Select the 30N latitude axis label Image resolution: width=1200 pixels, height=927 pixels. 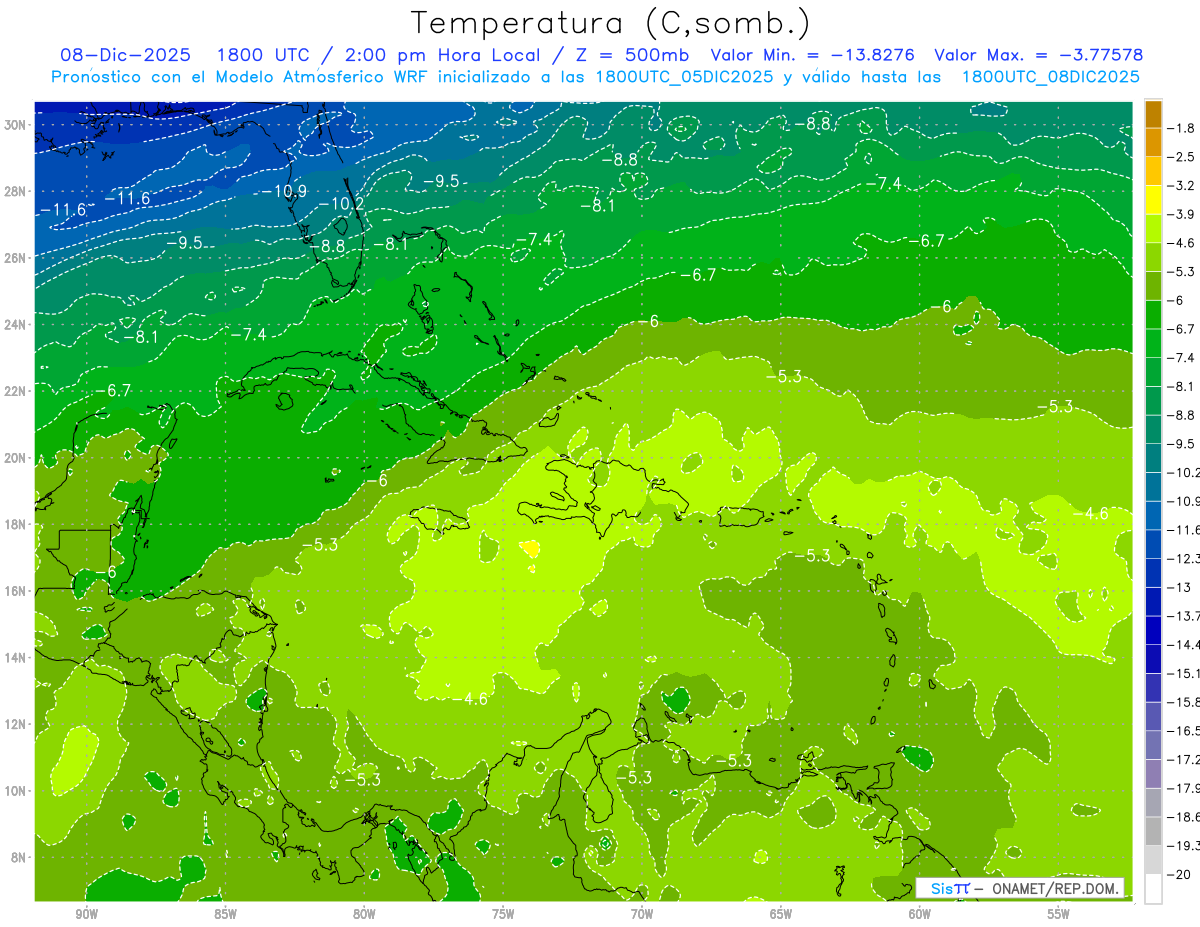15,125
